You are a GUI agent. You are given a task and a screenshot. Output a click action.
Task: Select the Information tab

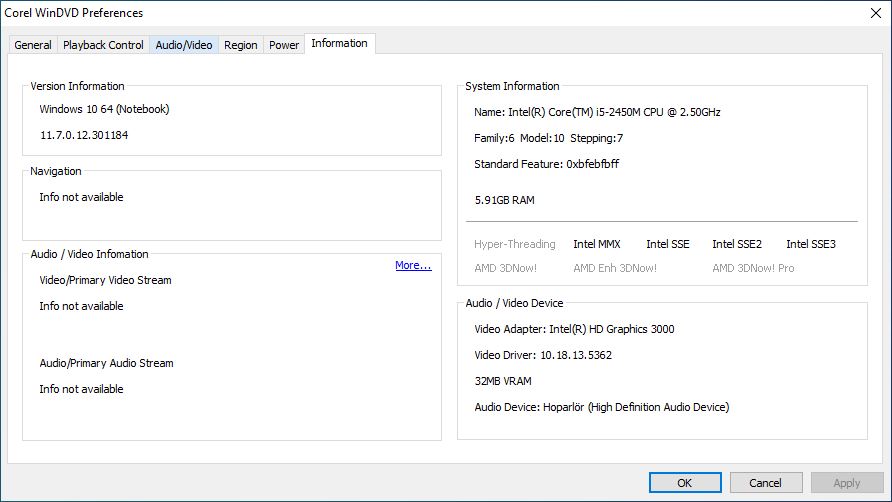(x=340, y=43)
